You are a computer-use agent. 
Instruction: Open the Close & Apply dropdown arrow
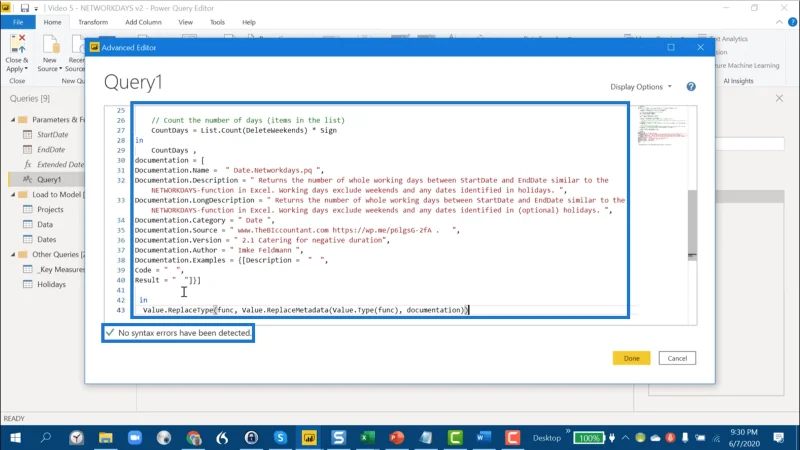(x=26, y=69)
